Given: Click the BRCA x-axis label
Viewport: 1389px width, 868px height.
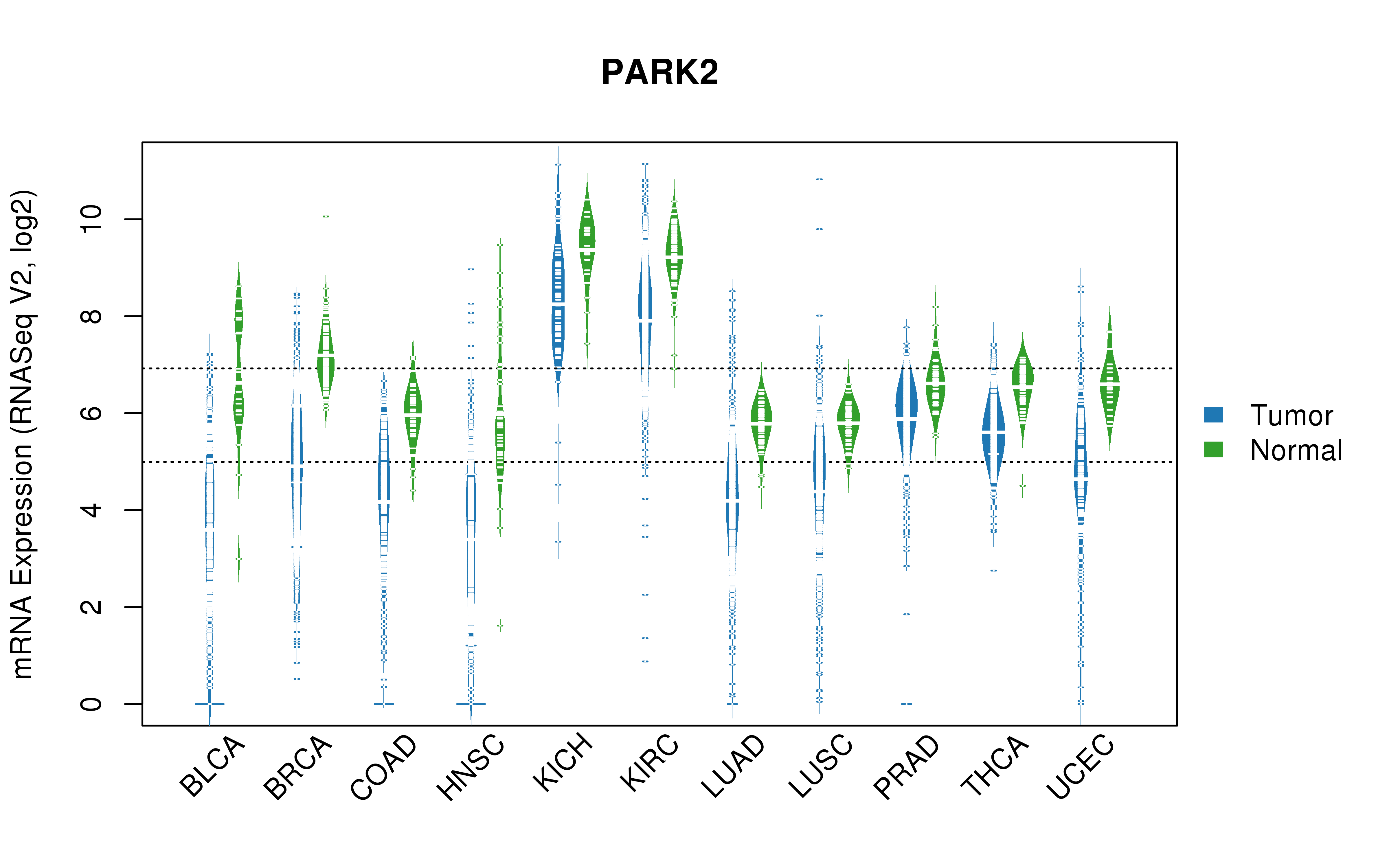Looking at the screenshot, I should (x=297, y=768).
